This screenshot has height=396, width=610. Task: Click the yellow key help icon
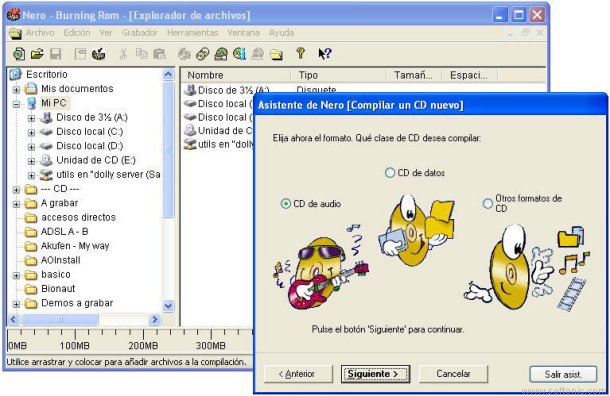(x=300, y=53)
